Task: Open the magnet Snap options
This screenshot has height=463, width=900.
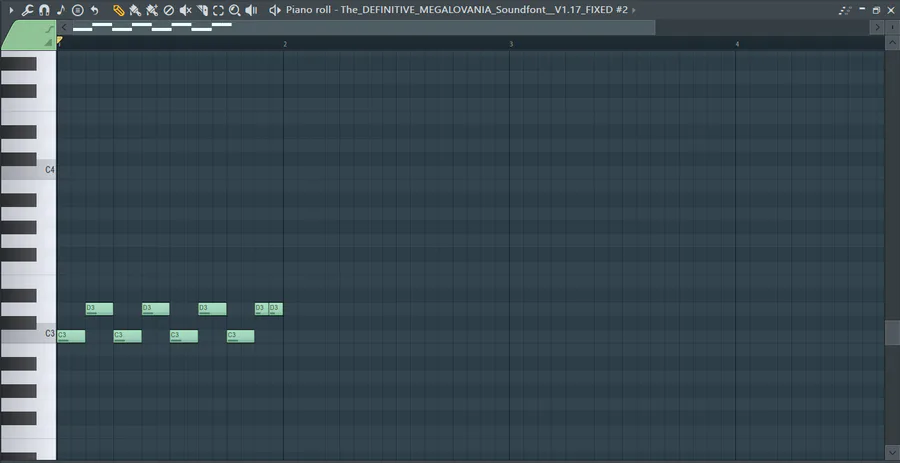Action: pyautogui.click(x=44, y=10)
